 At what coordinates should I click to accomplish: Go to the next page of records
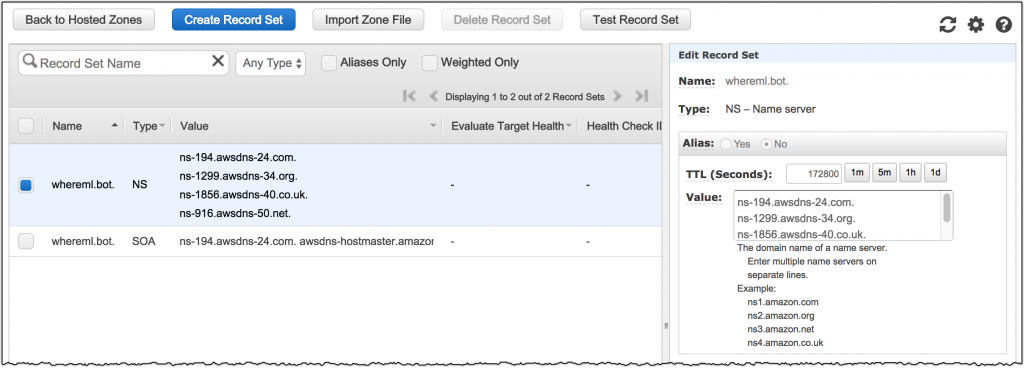tap(617, 97)
